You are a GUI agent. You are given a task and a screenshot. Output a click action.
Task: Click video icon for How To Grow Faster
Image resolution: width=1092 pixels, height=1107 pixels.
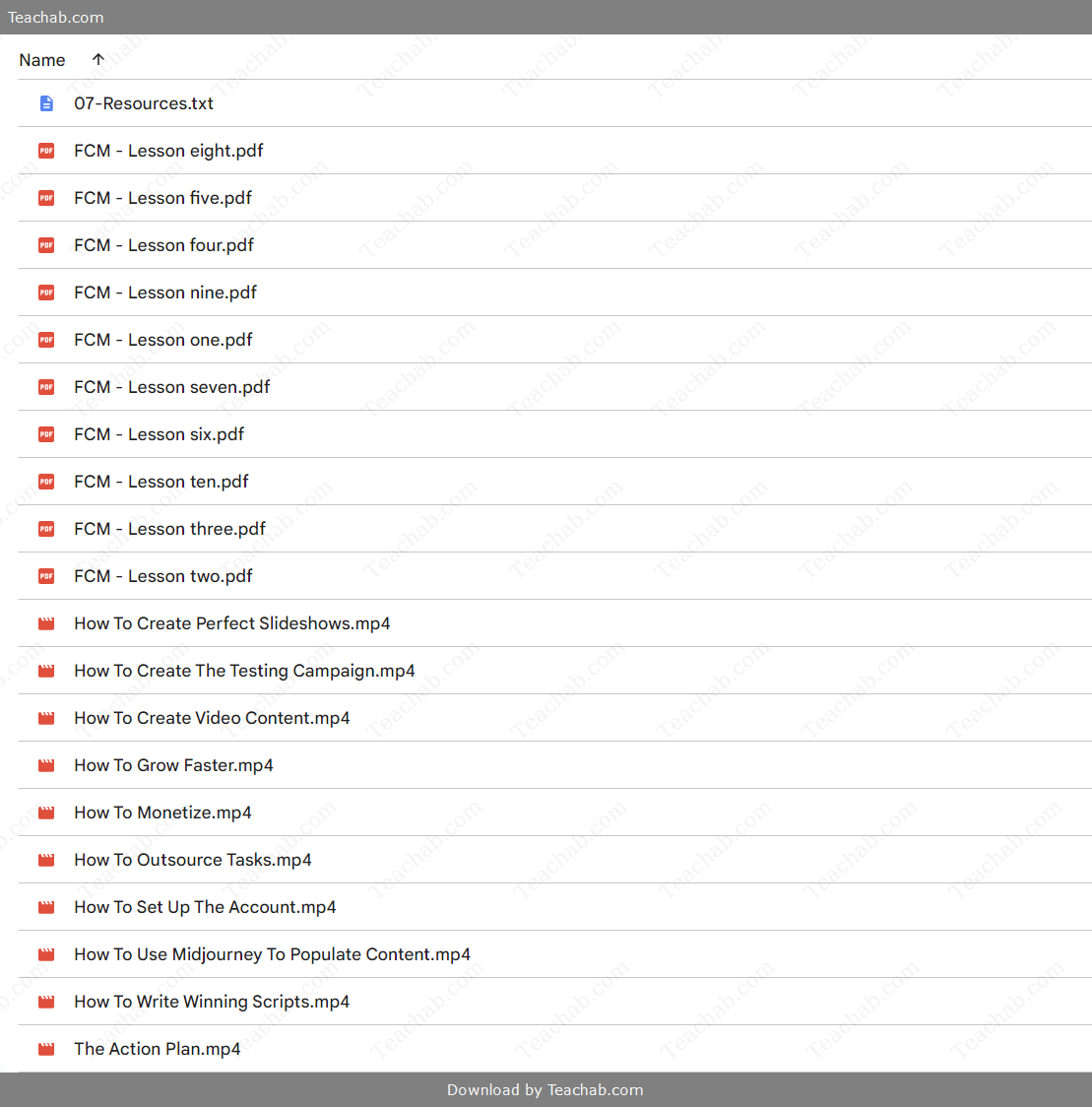point(46,766)
